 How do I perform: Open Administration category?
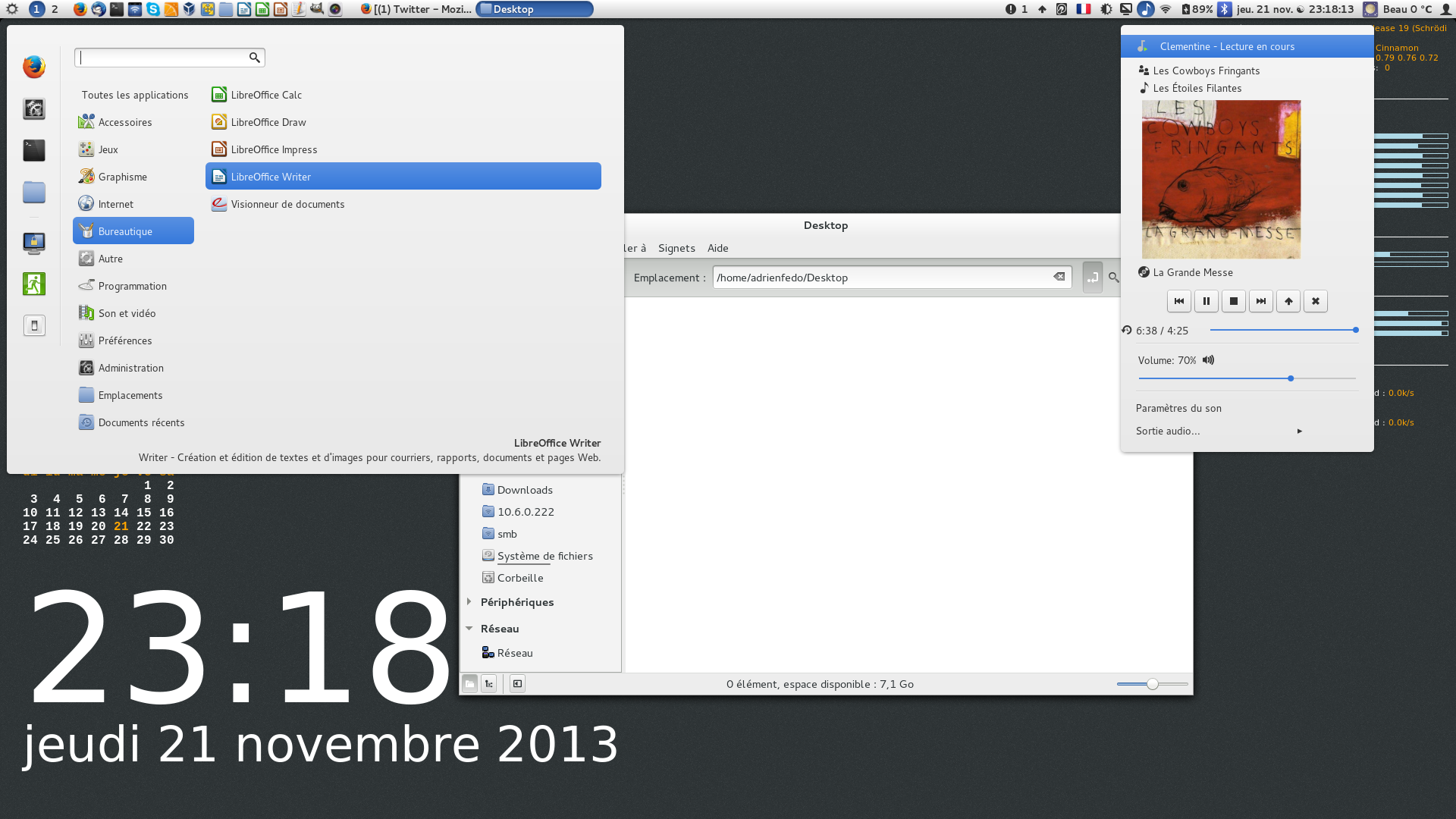click(x=133, y=368)
